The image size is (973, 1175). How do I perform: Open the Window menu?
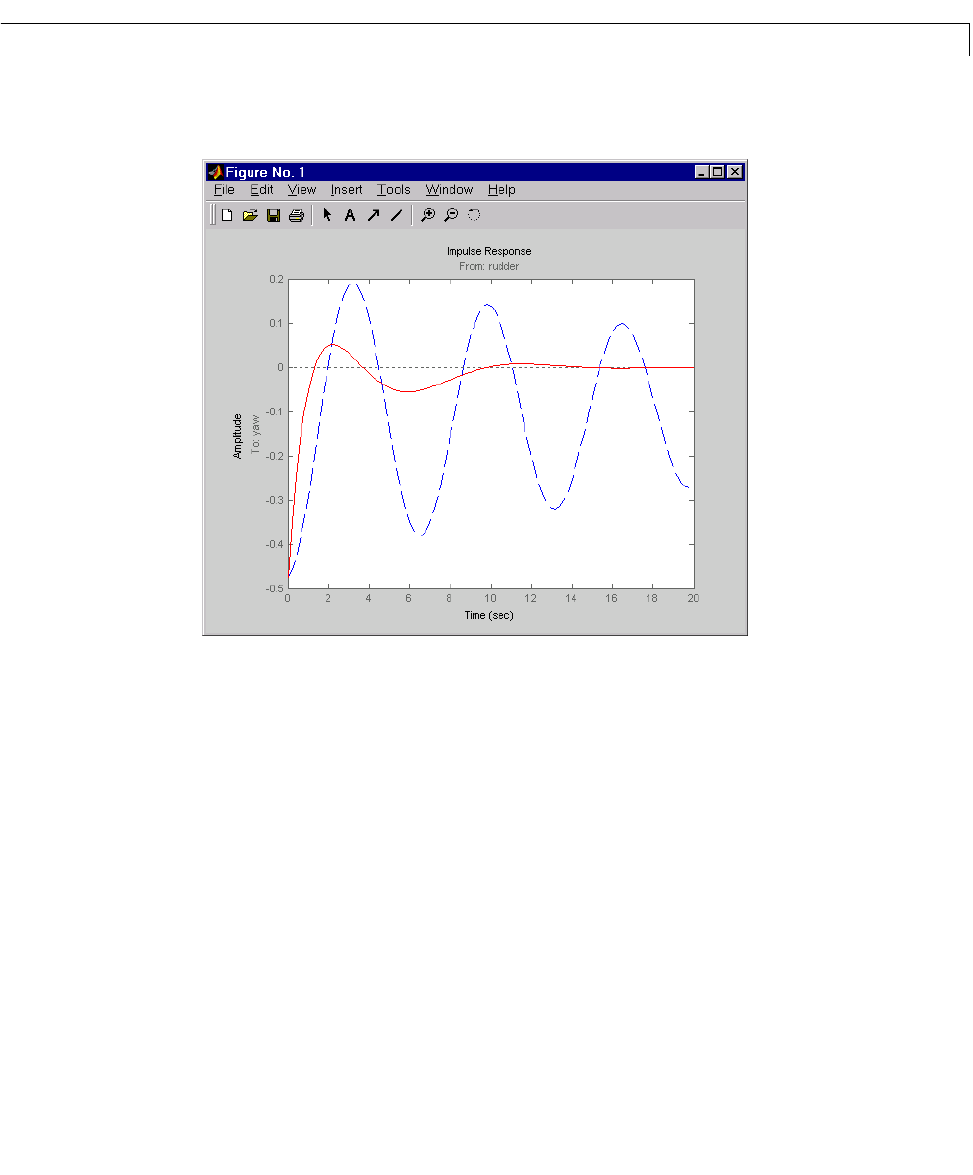[x=449, y=190]
